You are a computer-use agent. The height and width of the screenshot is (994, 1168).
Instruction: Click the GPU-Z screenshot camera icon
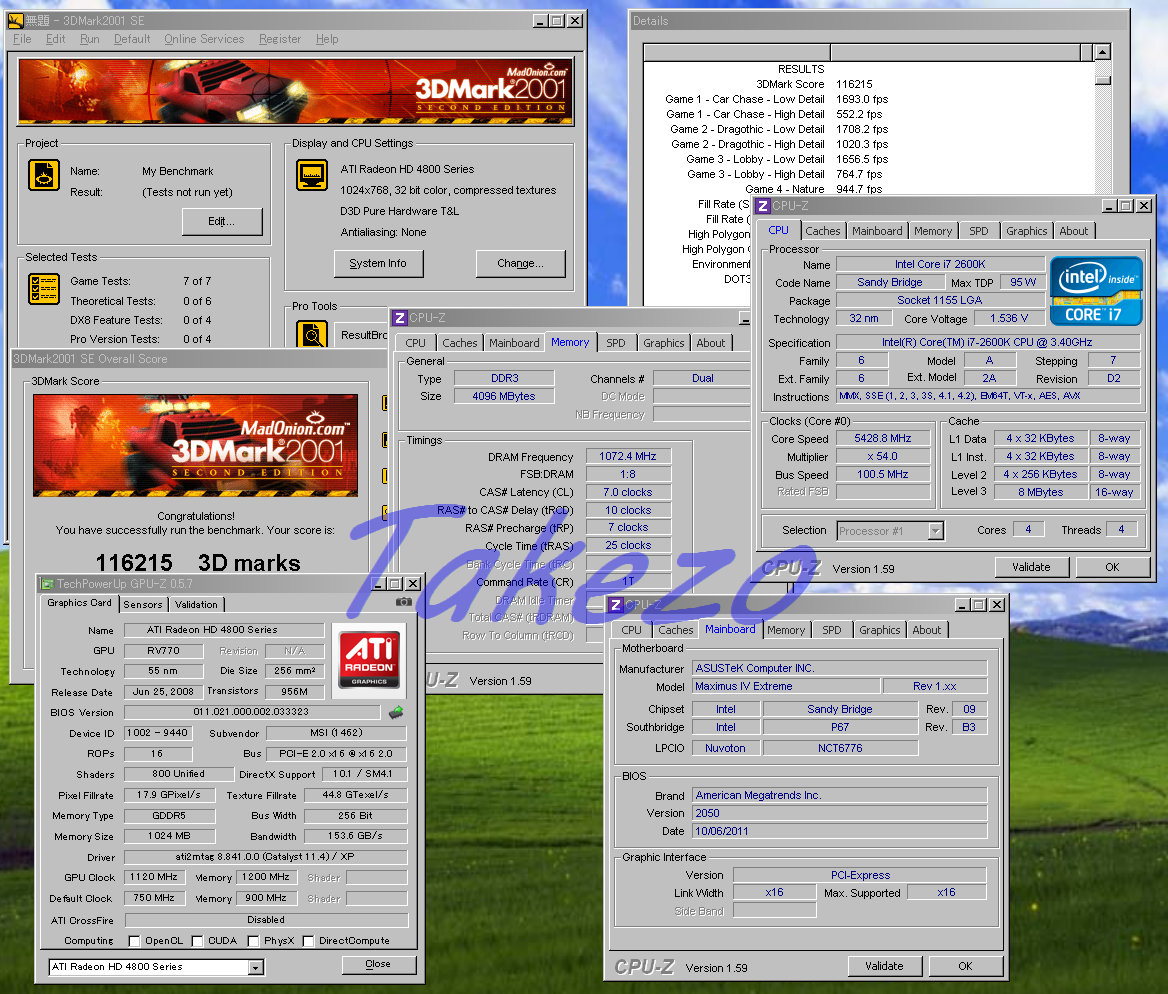click(x=403, y=601)
